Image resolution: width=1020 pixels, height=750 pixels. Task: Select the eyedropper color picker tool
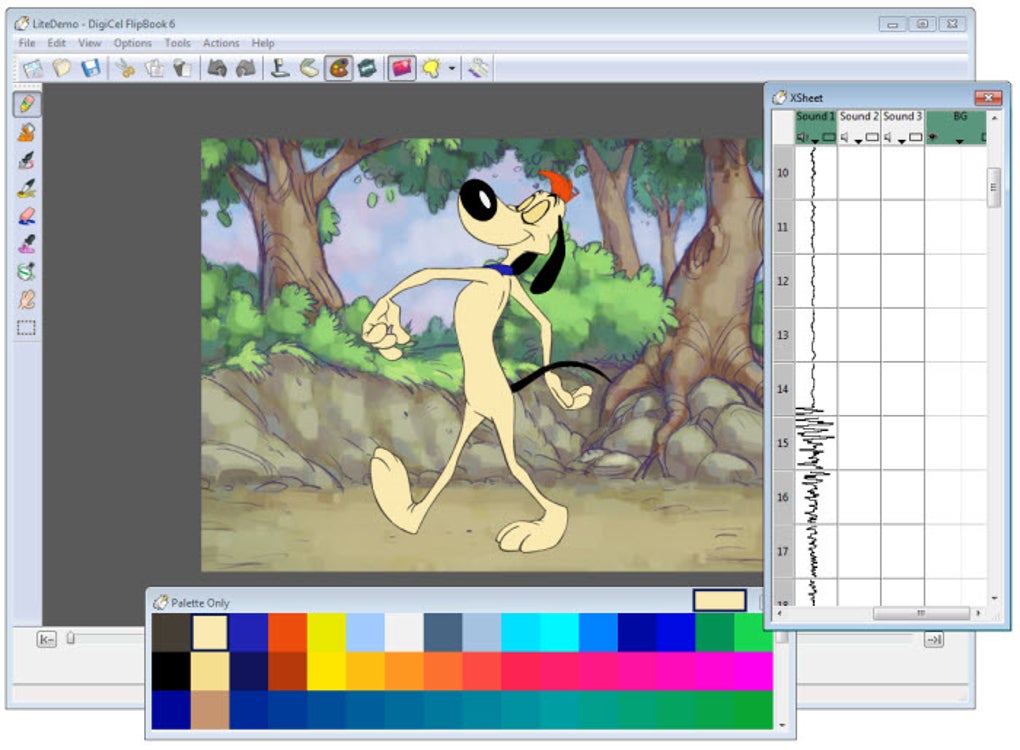click(27, 244)
